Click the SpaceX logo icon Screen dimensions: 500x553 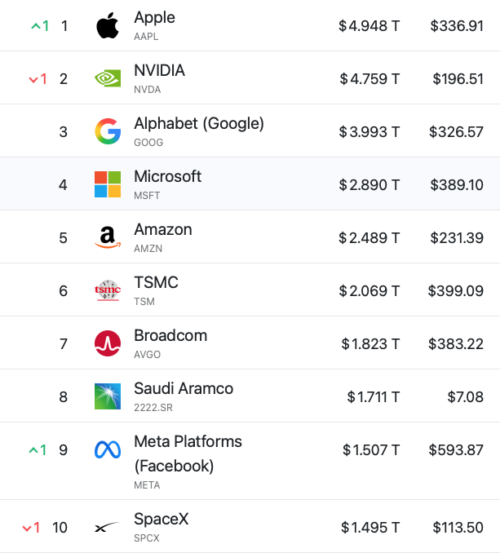(x=107, y=527)
